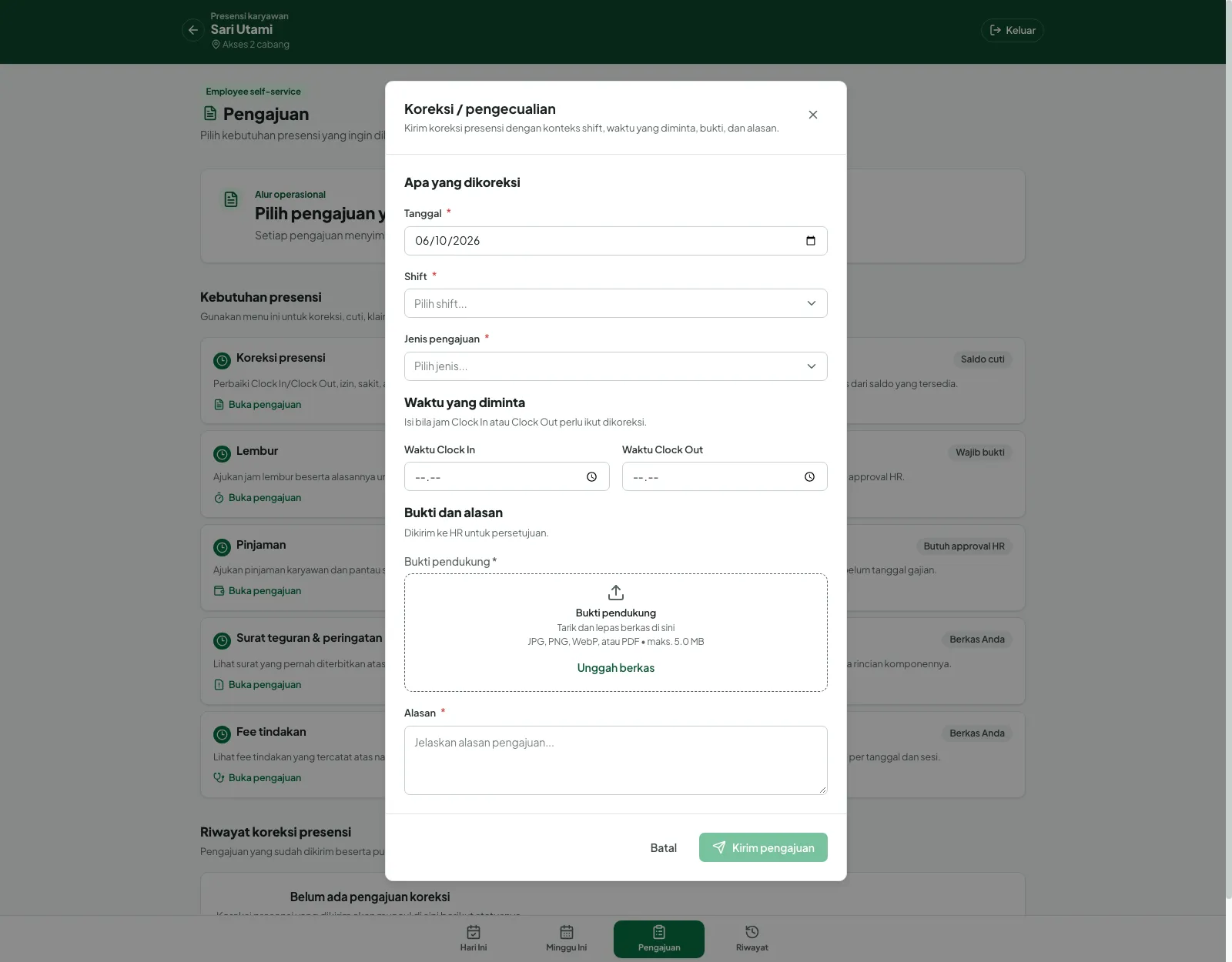Click the Akses 2 cabang text
The image size is (1232, 962).
(x=256, y=45)
